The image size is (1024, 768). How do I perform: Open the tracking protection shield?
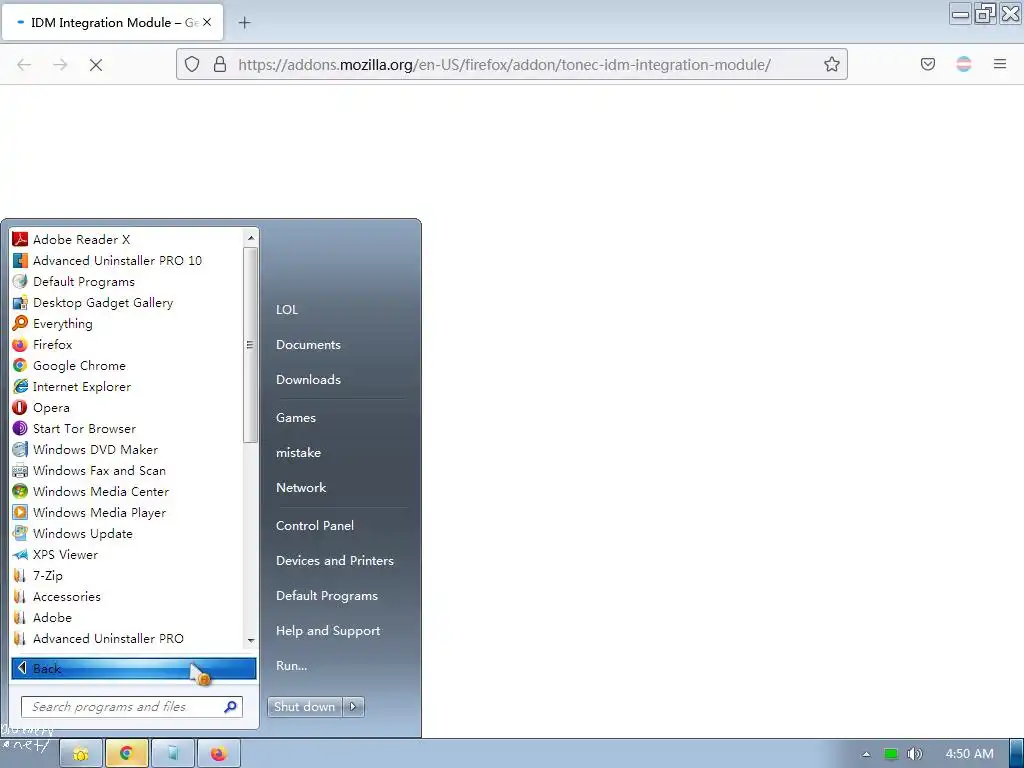point(192,64)
